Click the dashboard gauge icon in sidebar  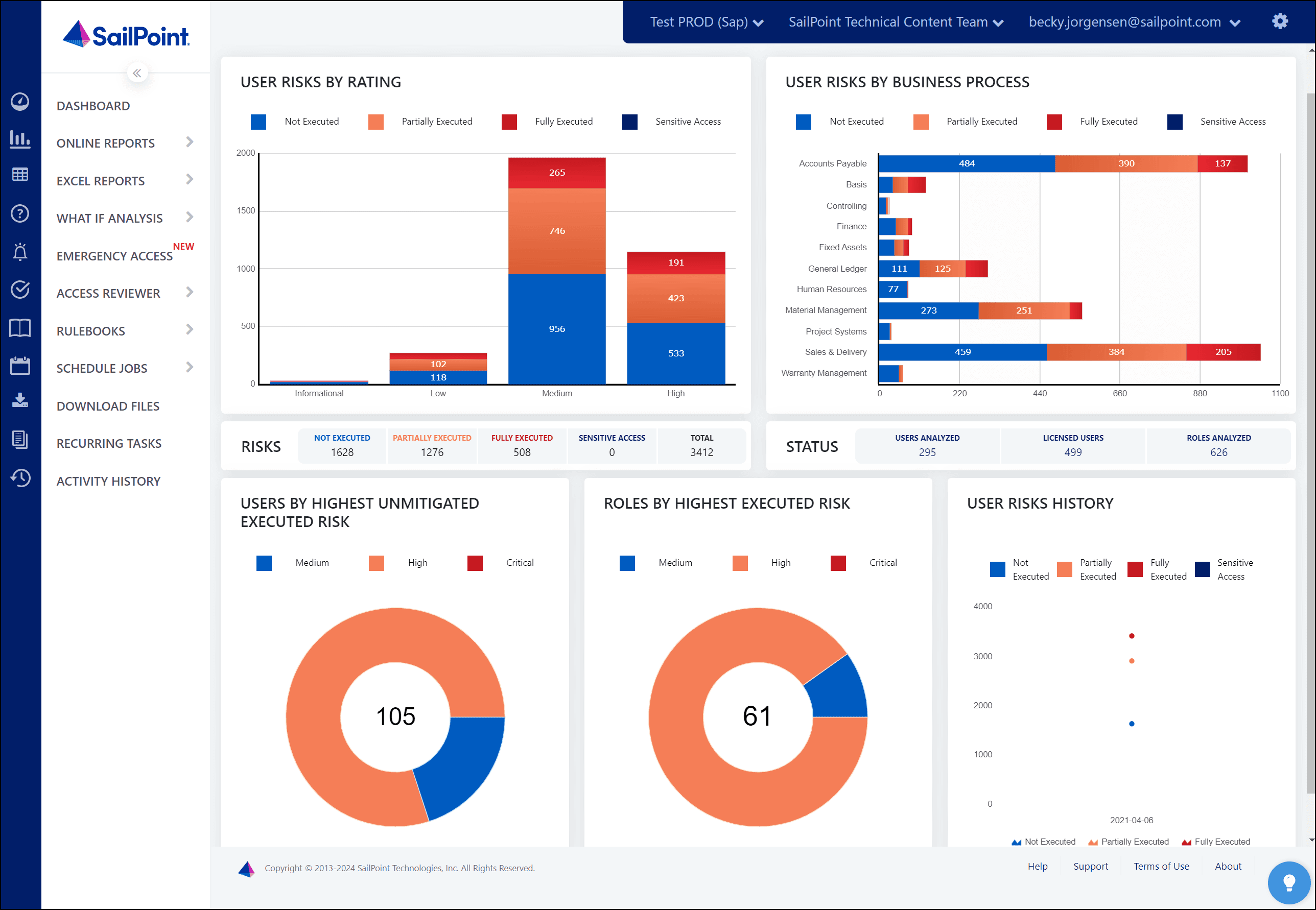click(x=20, y=102)
